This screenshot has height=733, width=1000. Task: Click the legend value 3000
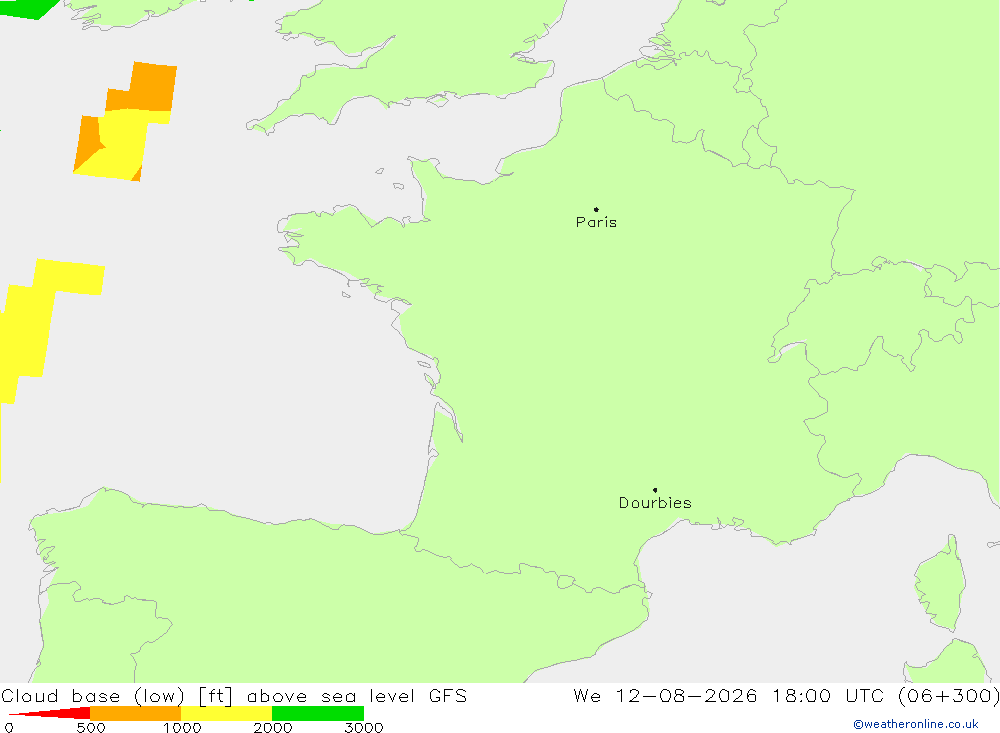(364, 727)
